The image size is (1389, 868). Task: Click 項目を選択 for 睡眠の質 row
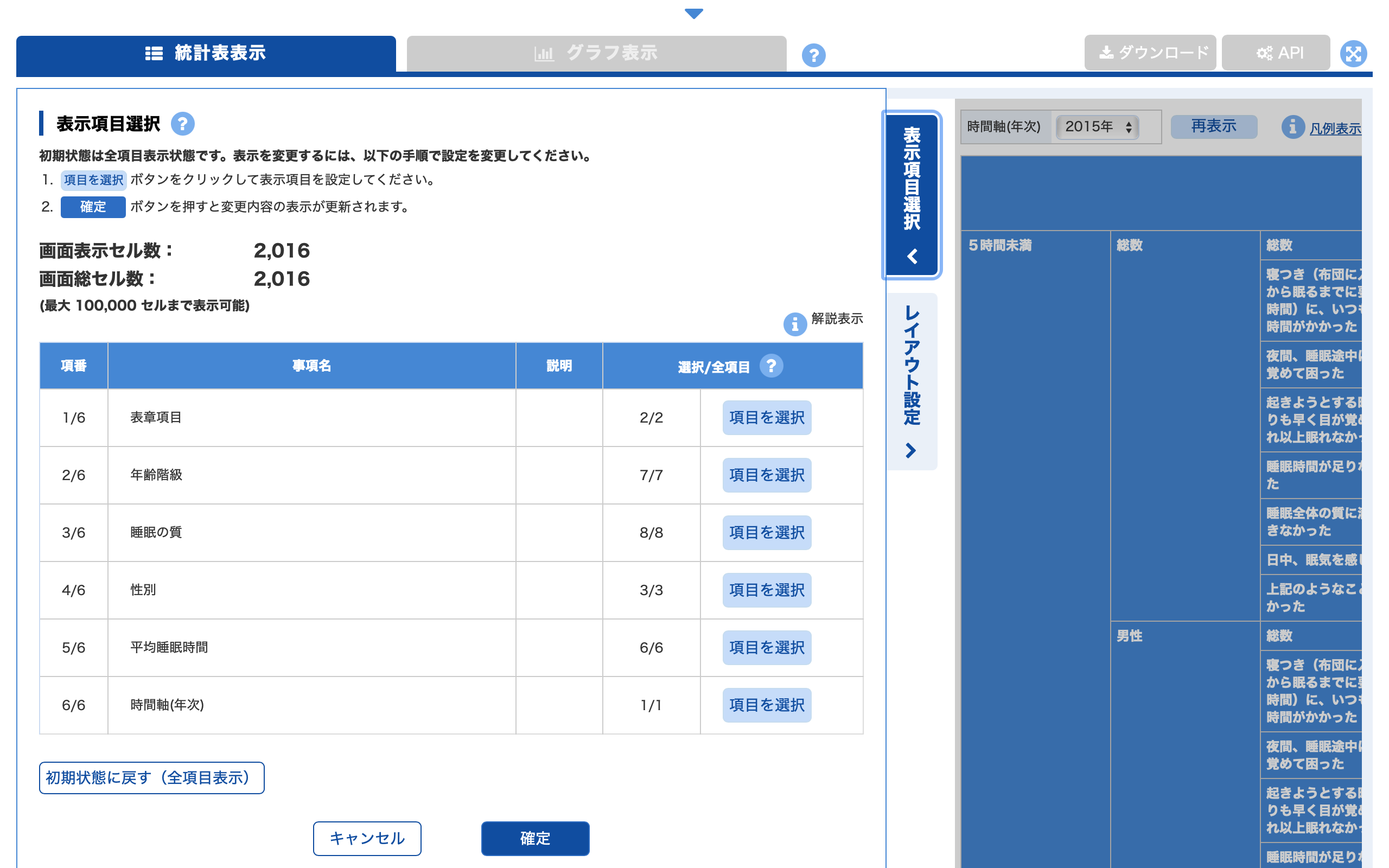[x=766, y=532]
